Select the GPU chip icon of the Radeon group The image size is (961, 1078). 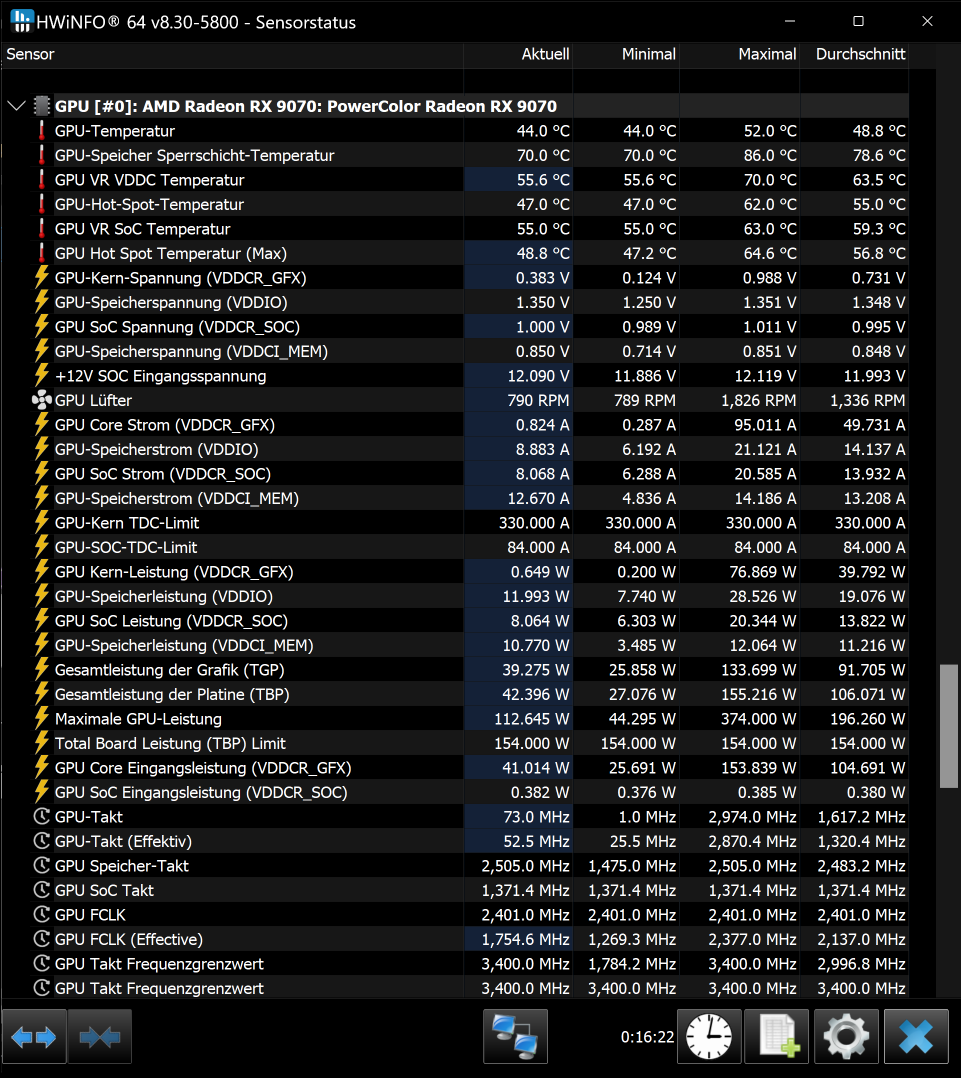42,106
